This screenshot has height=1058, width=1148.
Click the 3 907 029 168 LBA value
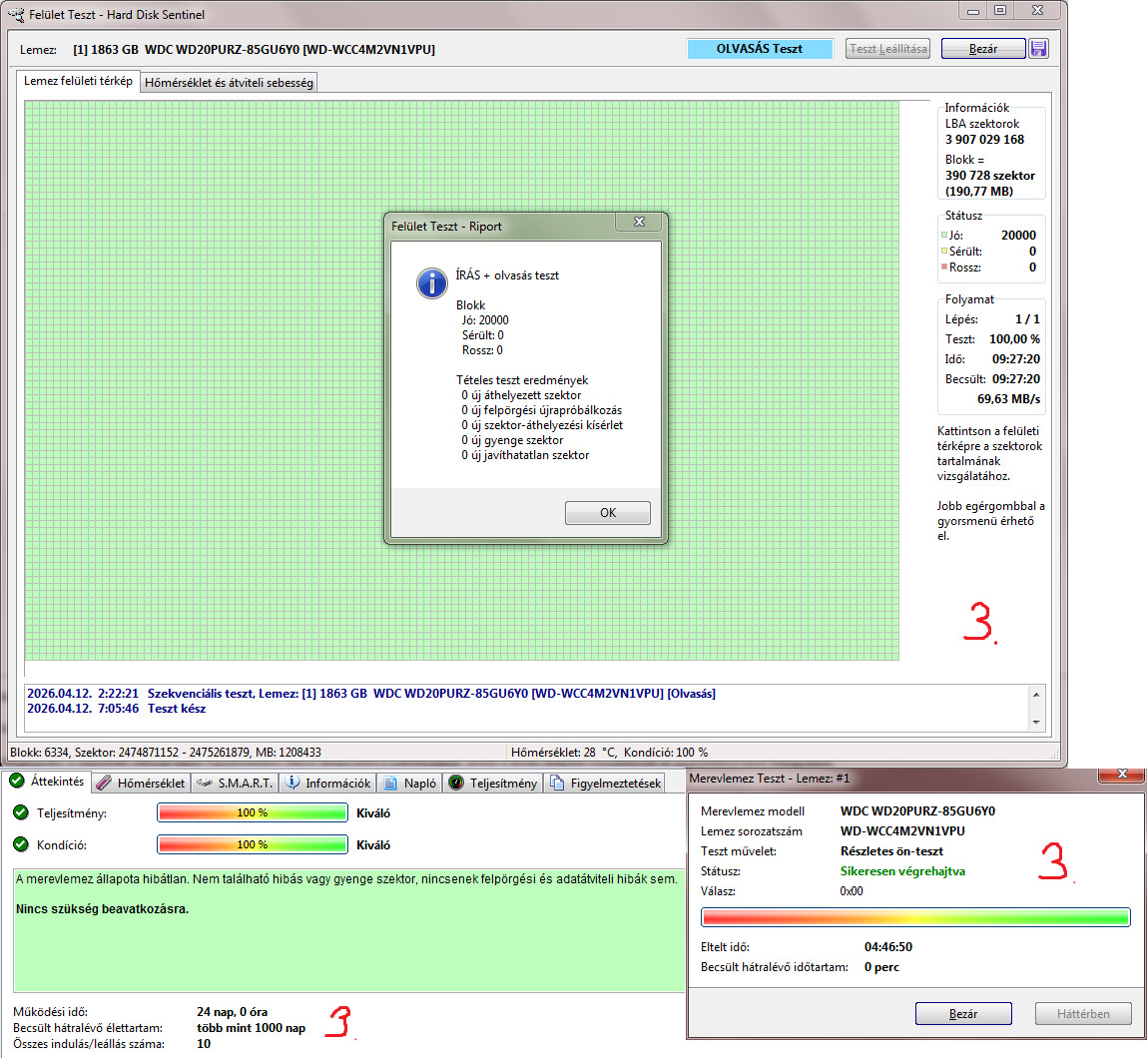984,139
